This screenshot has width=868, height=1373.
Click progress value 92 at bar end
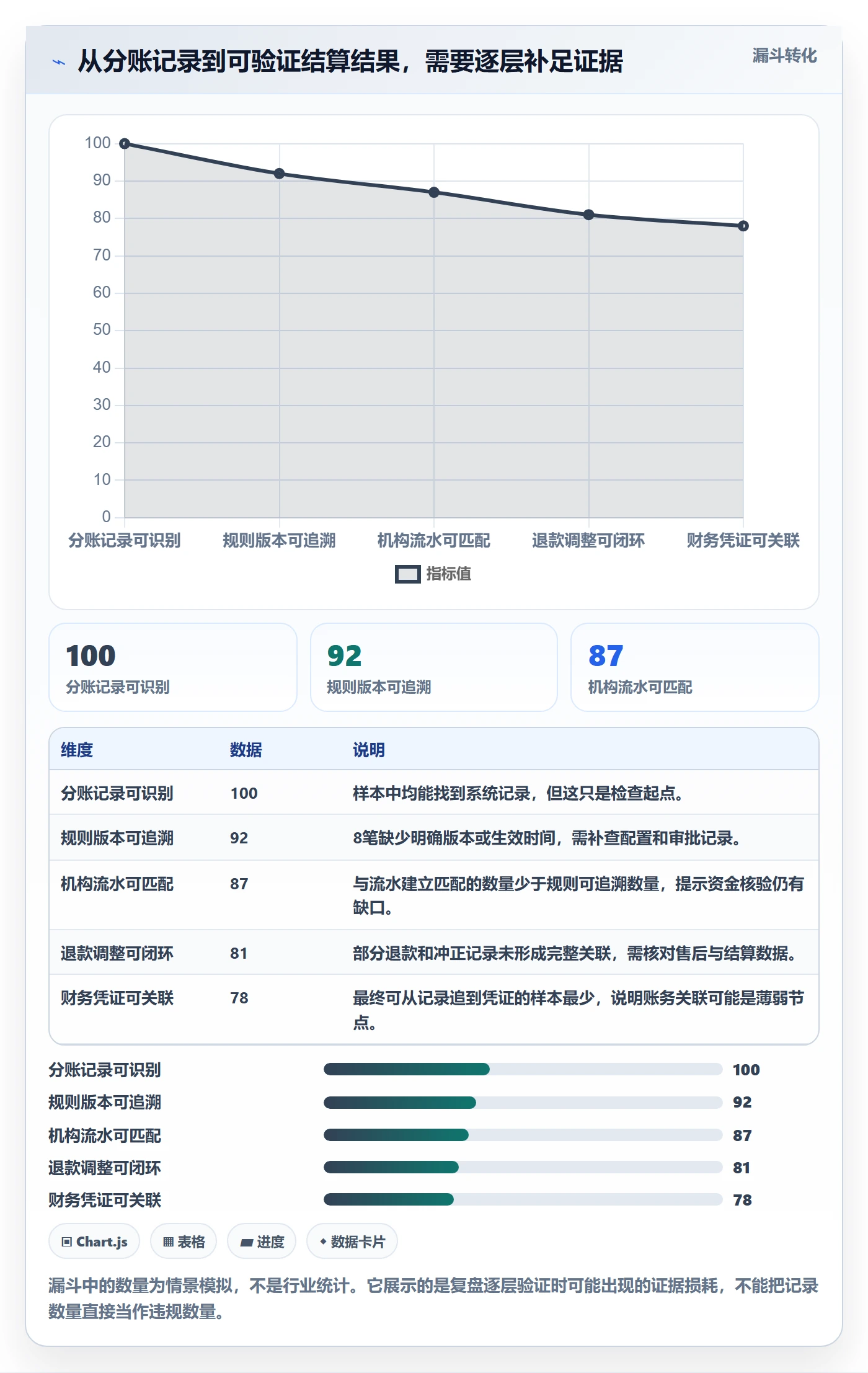click(742, 1103)
